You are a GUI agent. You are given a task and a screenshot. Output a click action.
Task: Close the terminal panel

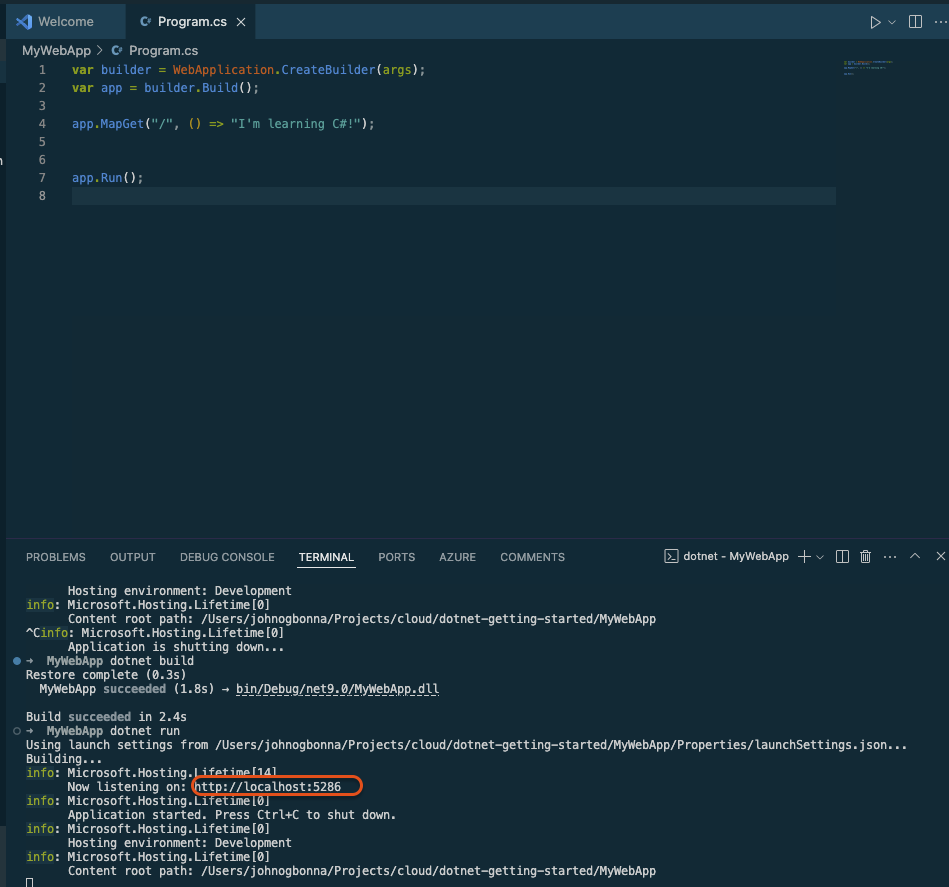[941, 556]
